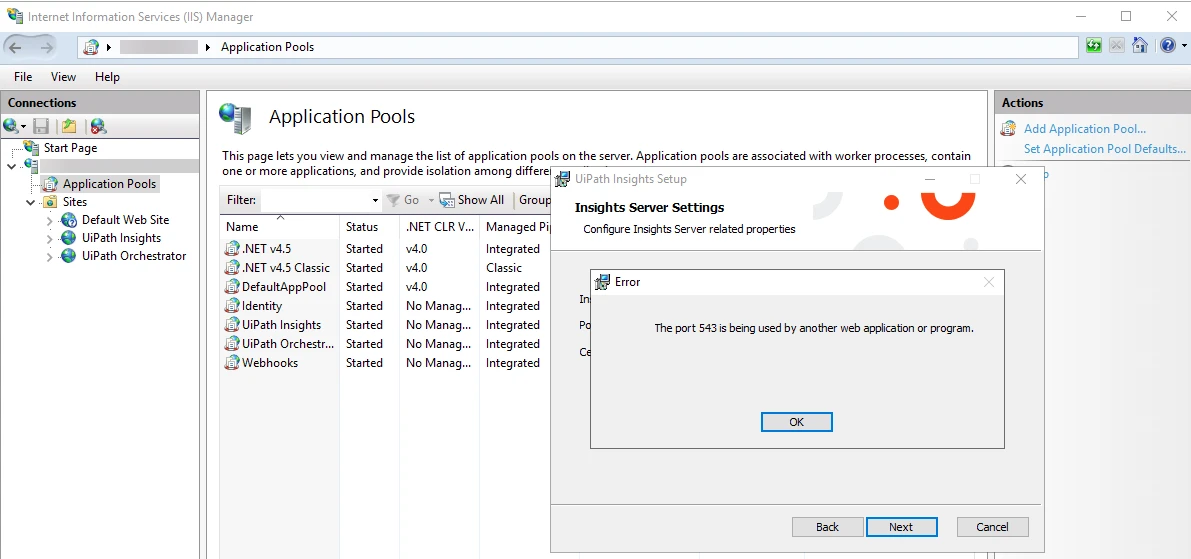Click the Up folder icon in Connections
Image resolution: width=1191 pixels, height=559 pixels.
69,126
